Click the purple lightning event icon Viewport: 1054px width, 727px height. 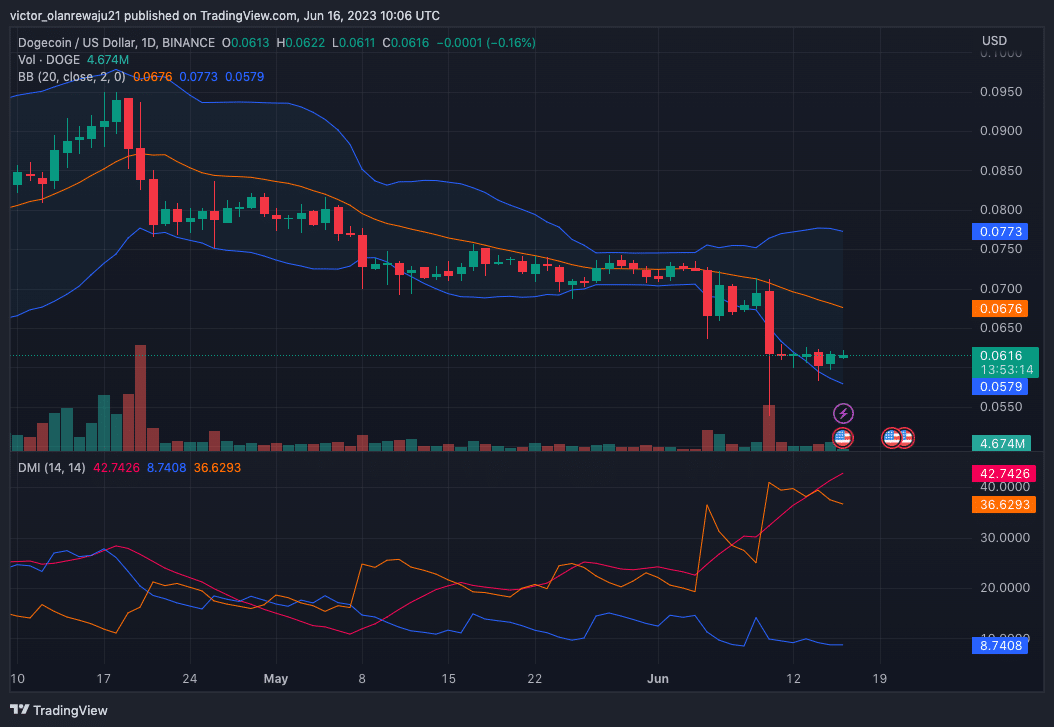843,413
